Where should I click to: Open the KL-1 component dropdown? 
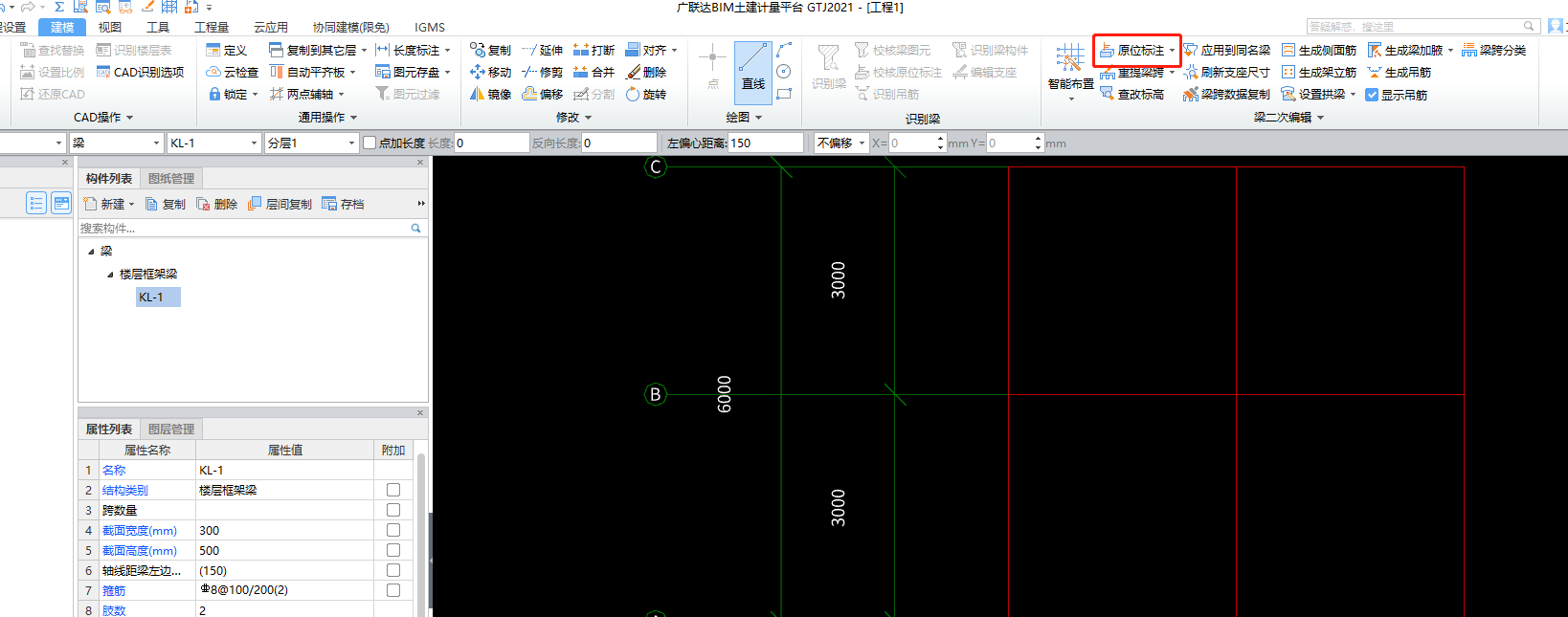point(254,143)
